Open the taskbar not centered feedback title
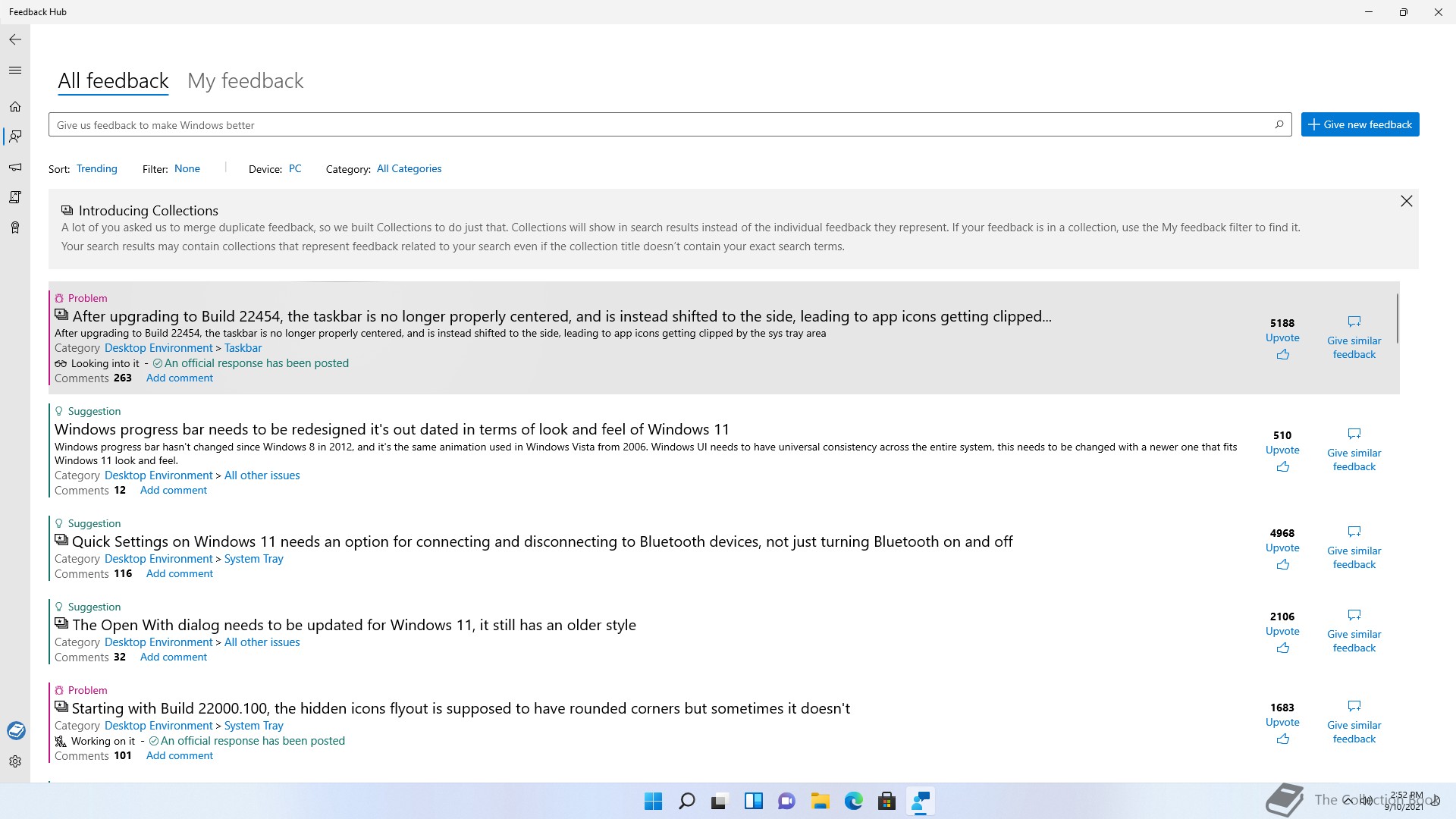The width and height of the screenshot is (1456, 819). pyautogui.click(x=562, y=316)
